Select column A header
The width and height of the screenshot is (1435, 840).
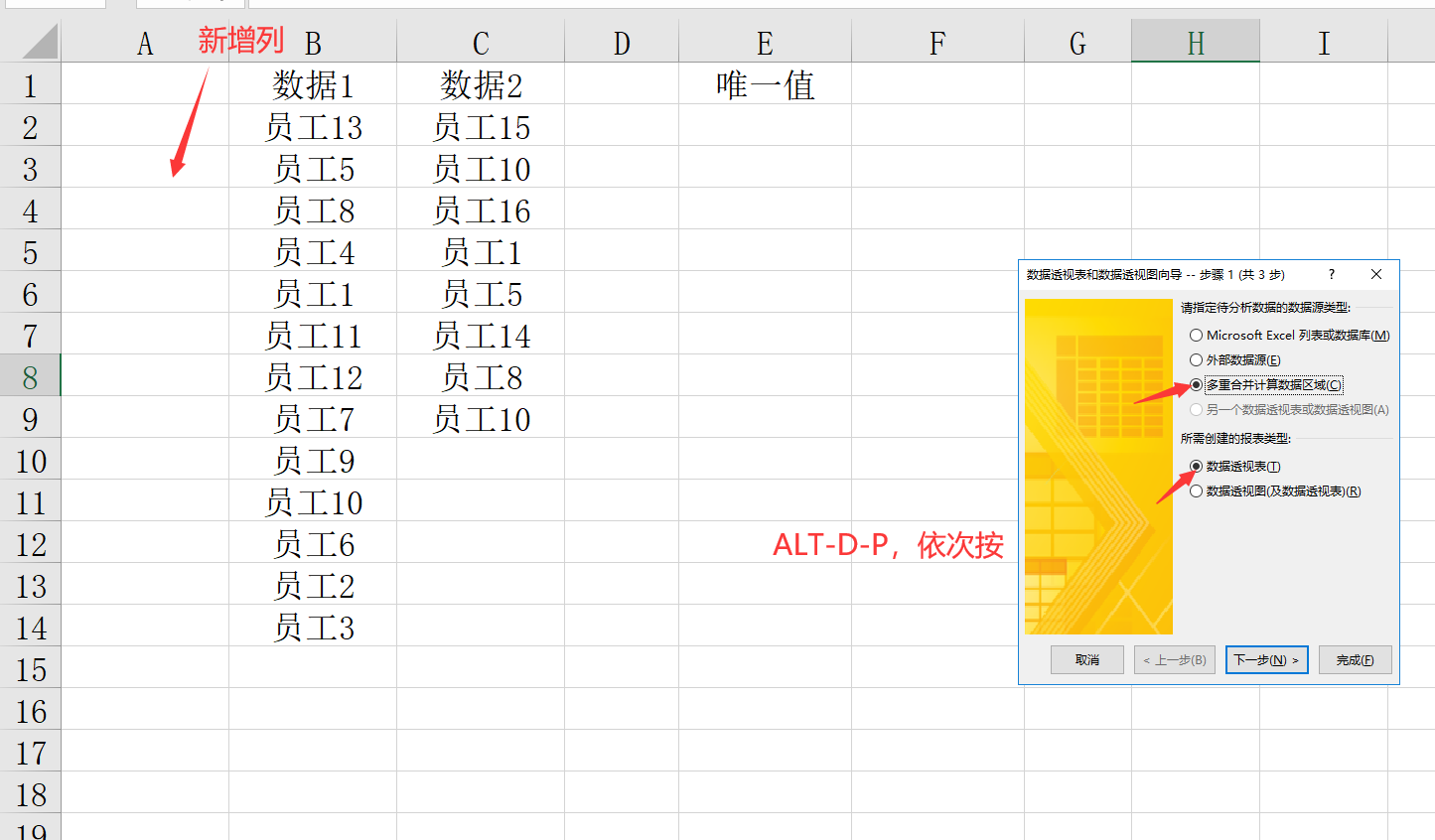(x=145, y=44)
